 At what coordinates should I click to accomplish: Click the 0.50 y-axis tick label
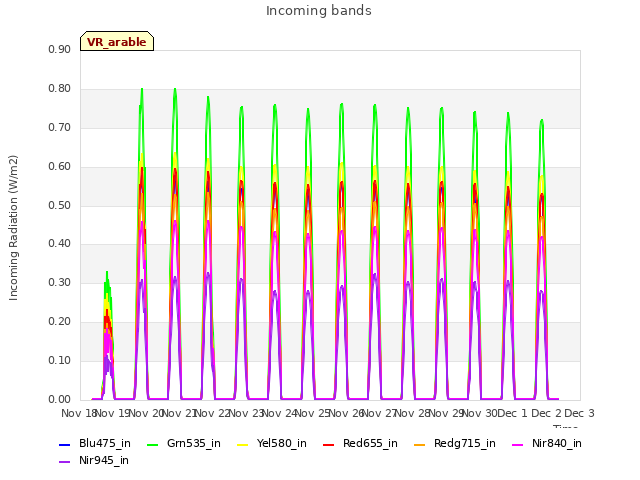click(x=59, y=205)
